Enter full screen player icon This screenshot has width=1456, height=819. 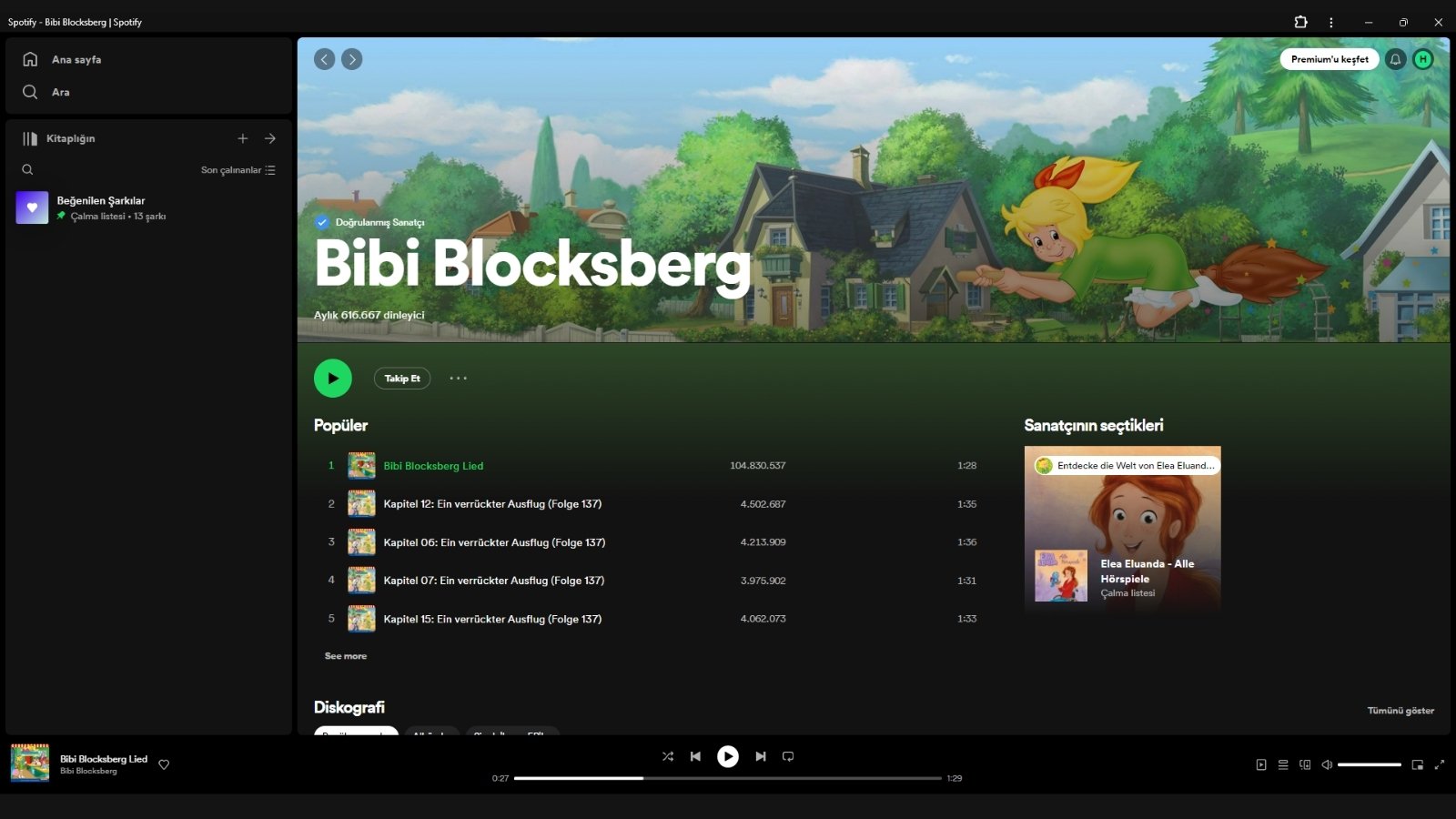coord(1440,765)
